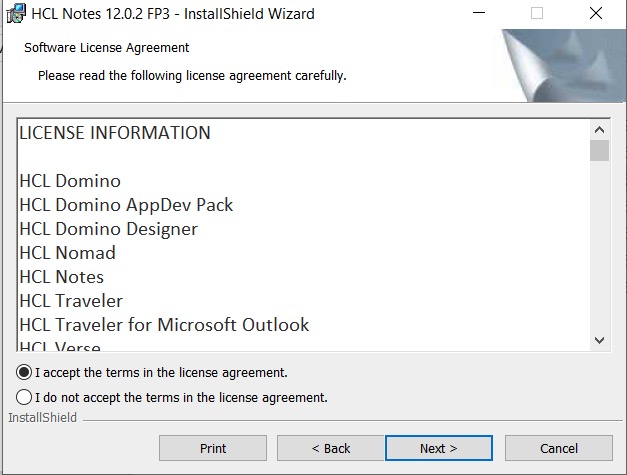
Task: Click the page-curl banner graphic at top right
Action: tap(562, 65)
